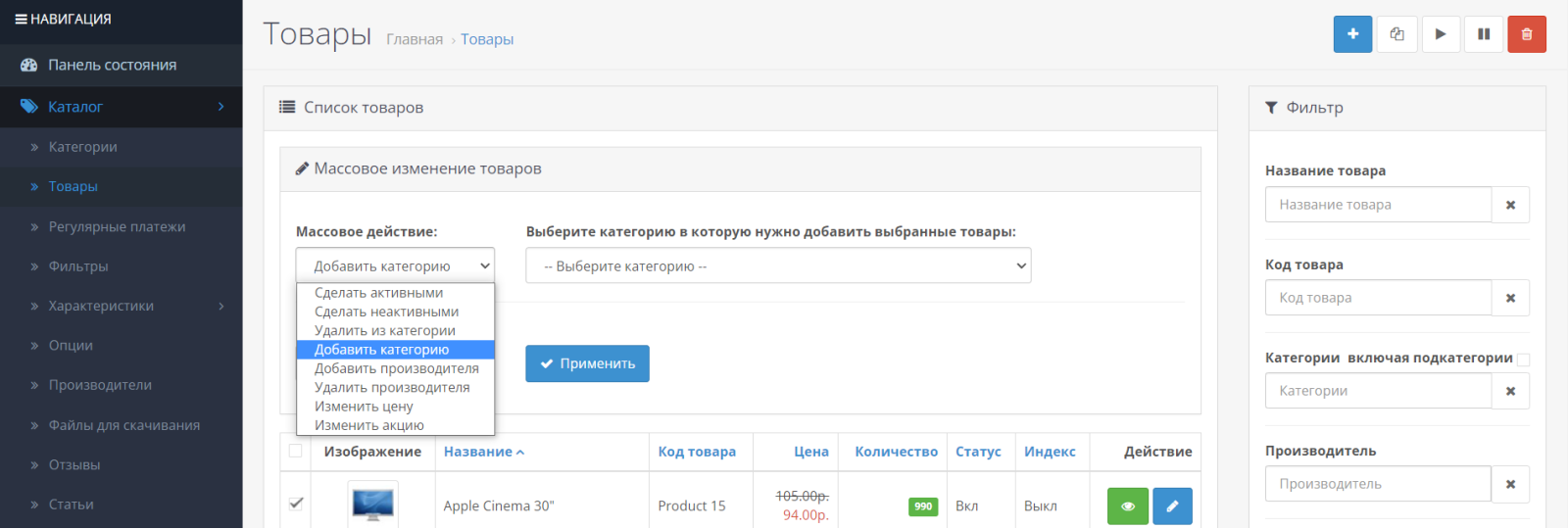Click the Применить button
The image size is (1568, 529).
(x=587, y=363)
